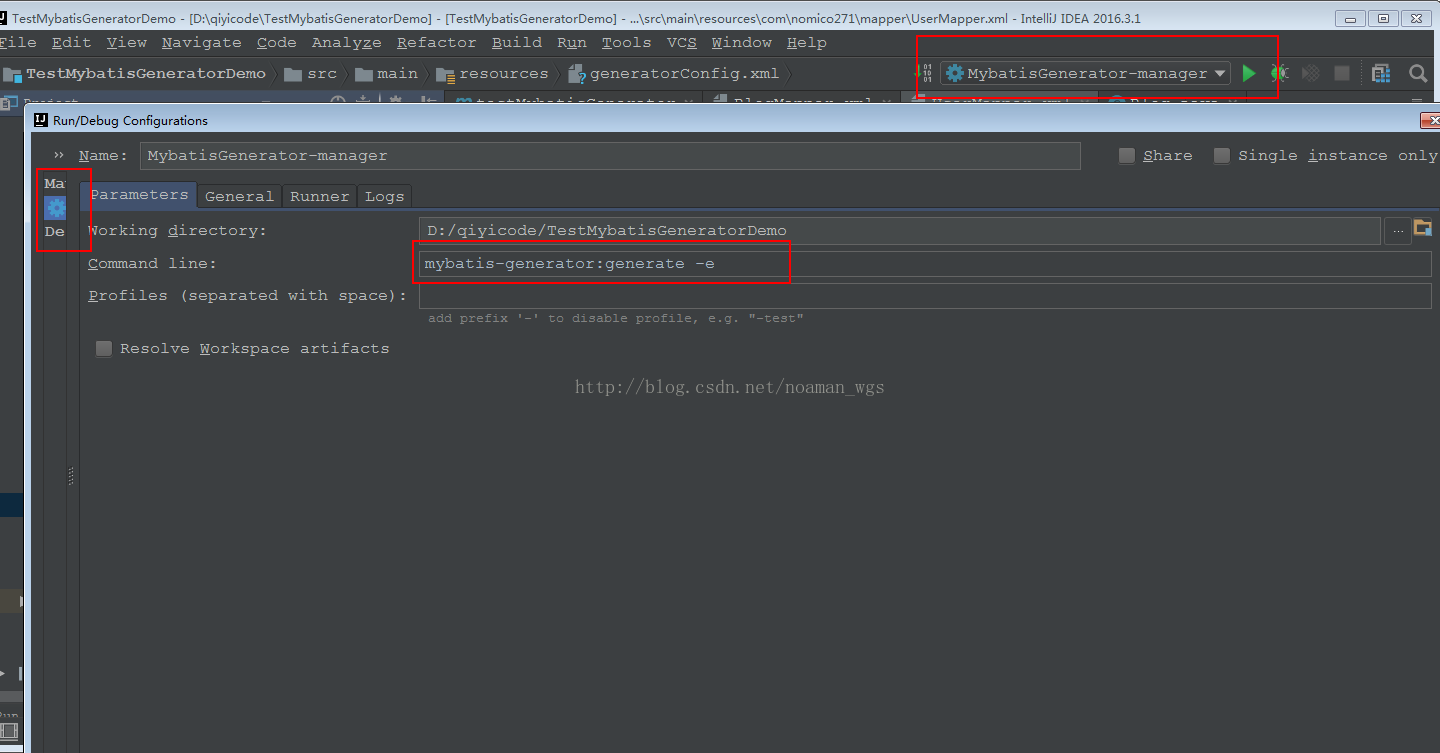Click the ellipsis browse button for Working directory
1440x753 pixels.
(x=1397, y=230)
